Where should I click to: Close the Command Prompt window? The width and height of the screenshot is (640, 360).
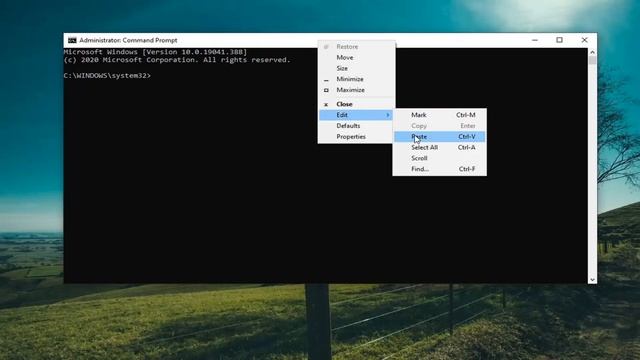coord(584,40)
